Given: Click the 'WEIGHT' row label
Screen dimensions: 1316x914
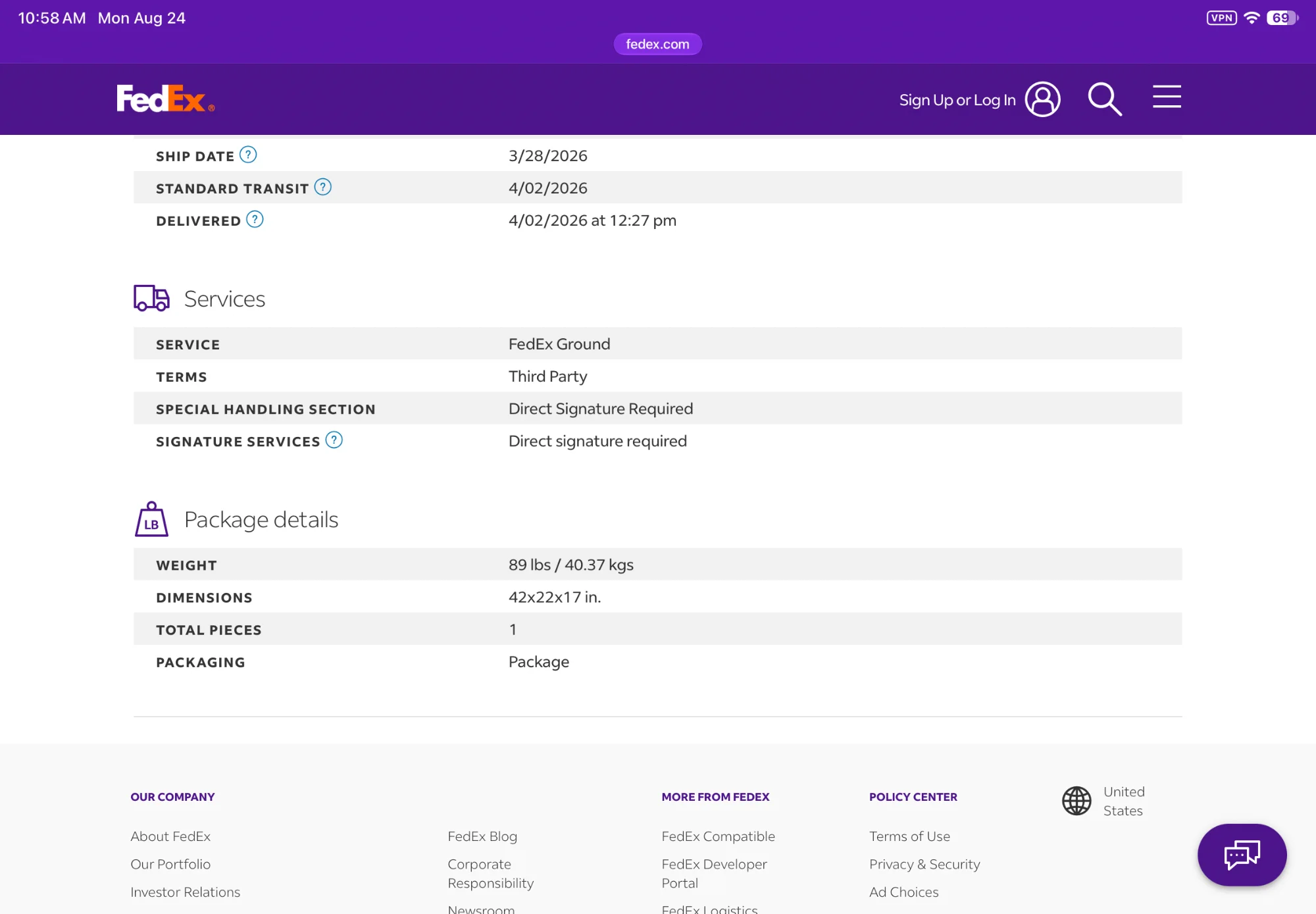Looking at the screenshot, I should (x=186, y=566).
